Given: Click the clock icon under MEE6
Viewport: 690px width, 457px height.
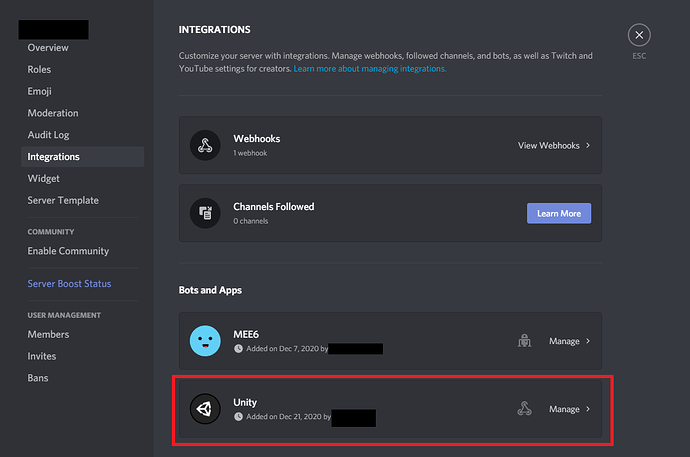Looking at the screenshot, I should (238, 349).
